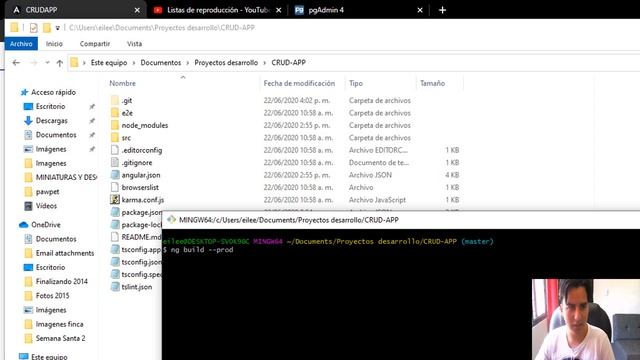
Task: Click Este equipo in the breadcrumb
Action: tap(109, 62)
